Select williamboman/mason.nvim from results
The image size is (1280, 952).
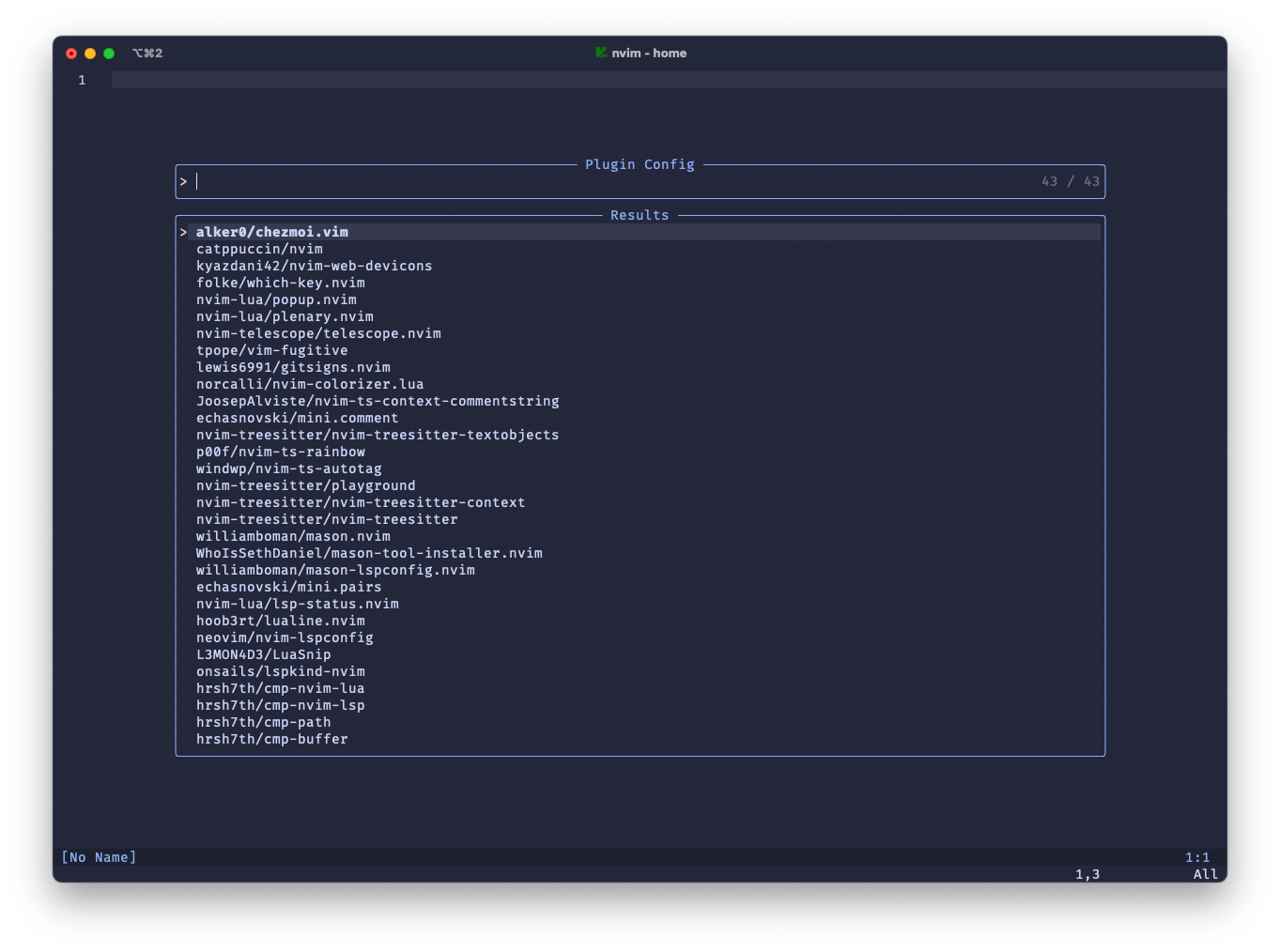point(293,536)
